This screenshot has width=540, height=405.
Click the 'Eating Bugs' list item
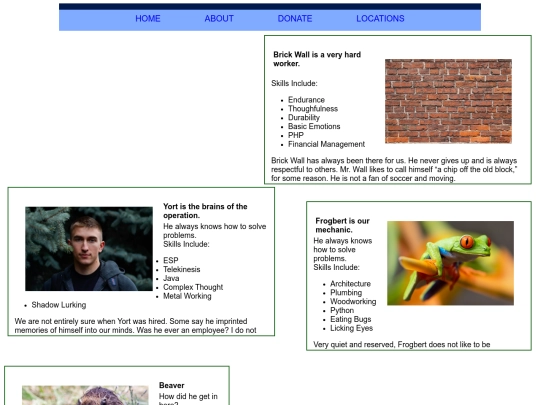coord(351,319)
